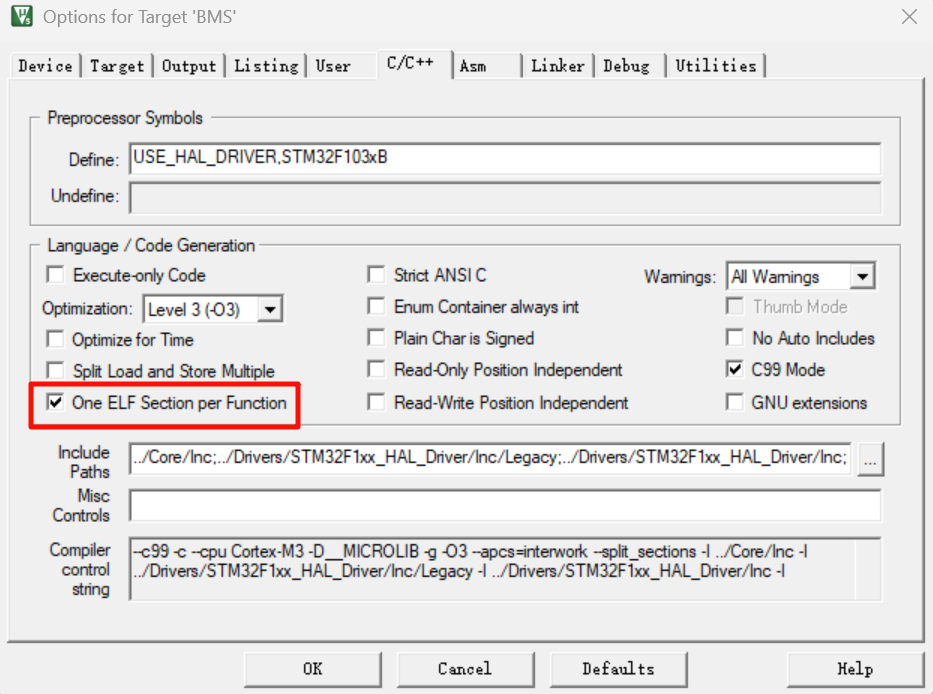Click the Cancel button
This screenshot has height=694, width=933.
click(465, 669)
